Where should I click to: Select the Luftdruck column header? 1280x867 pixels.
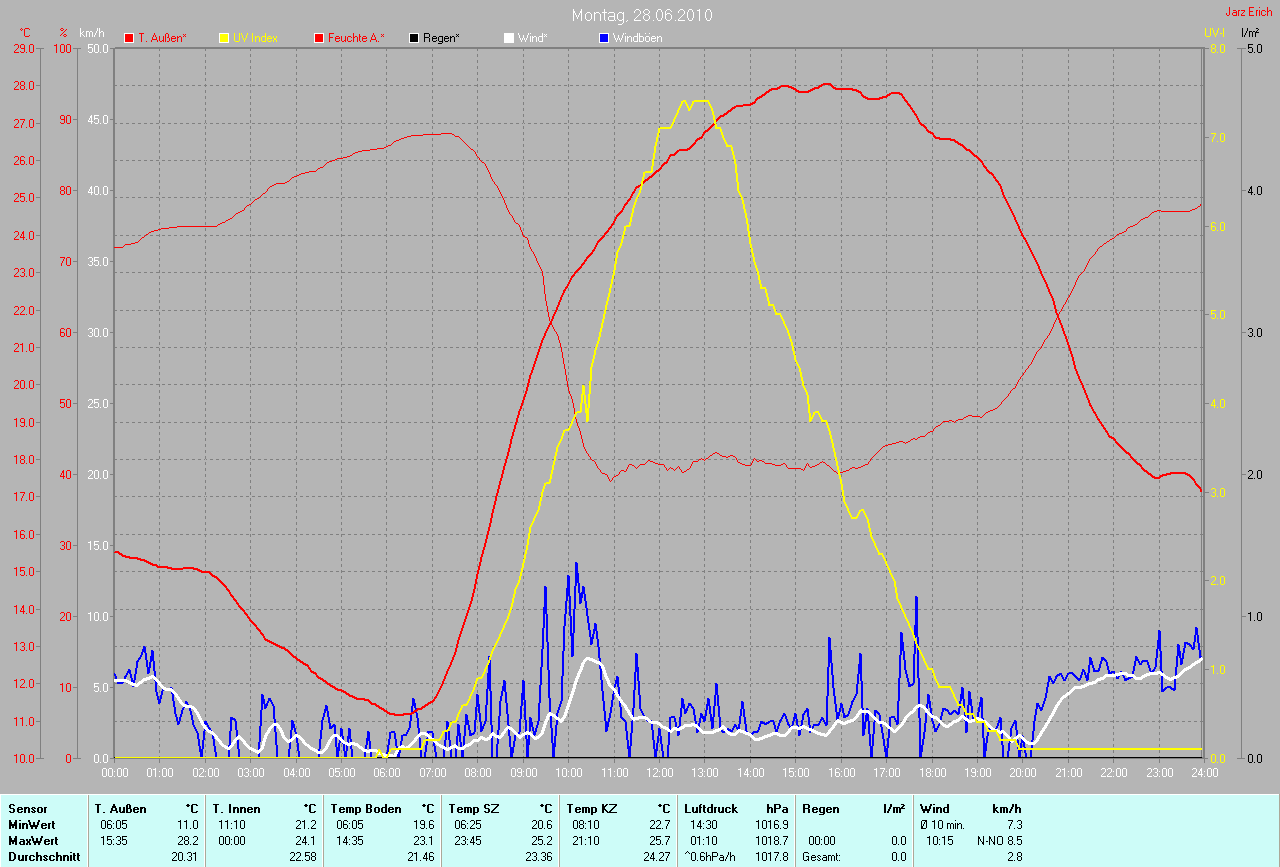(x=711, y=809)
